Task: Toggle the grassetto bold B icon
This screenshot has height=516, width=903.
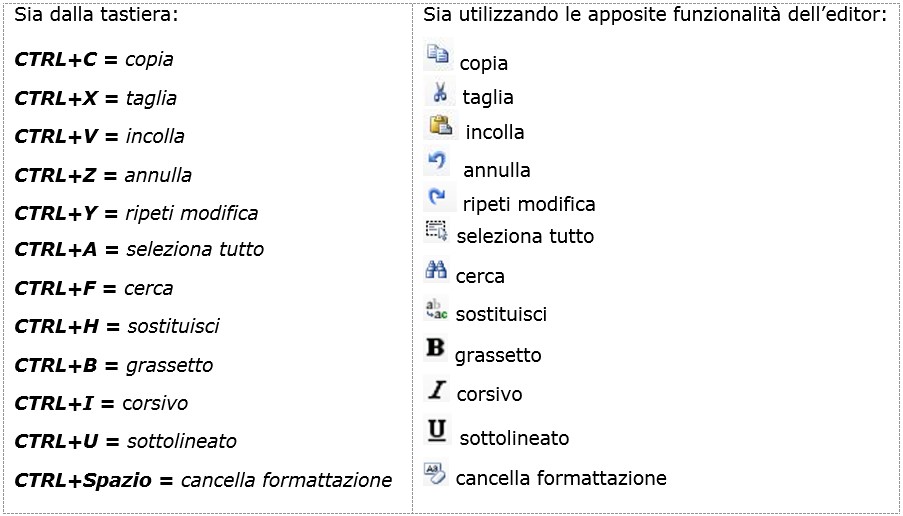Action: pos(436,348)
